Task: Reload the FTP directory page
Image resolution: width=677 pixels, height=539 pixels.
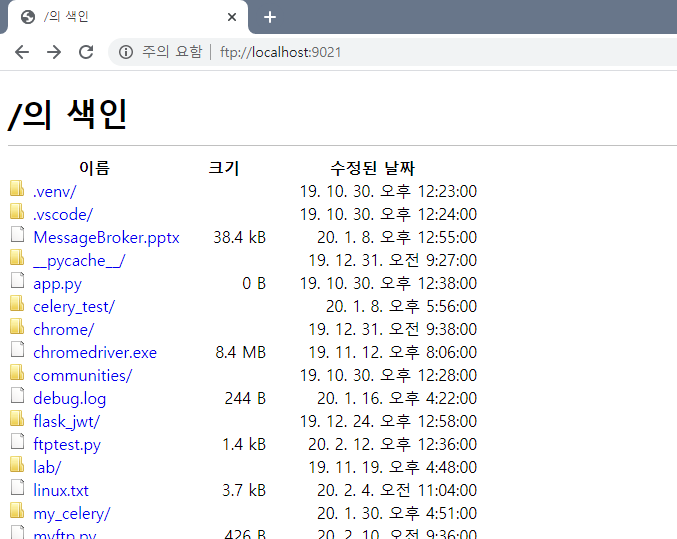Action: 86,52
